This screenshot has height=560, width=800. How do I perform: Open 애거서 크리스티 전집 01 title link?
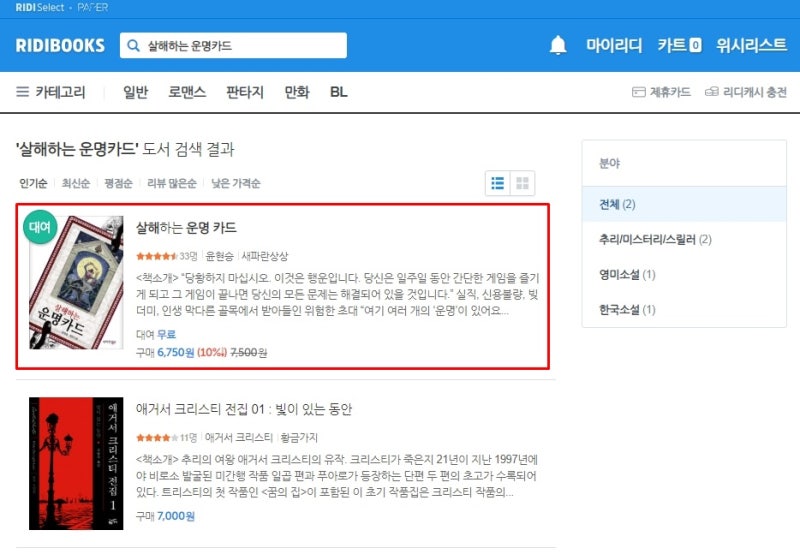point(244,409)
